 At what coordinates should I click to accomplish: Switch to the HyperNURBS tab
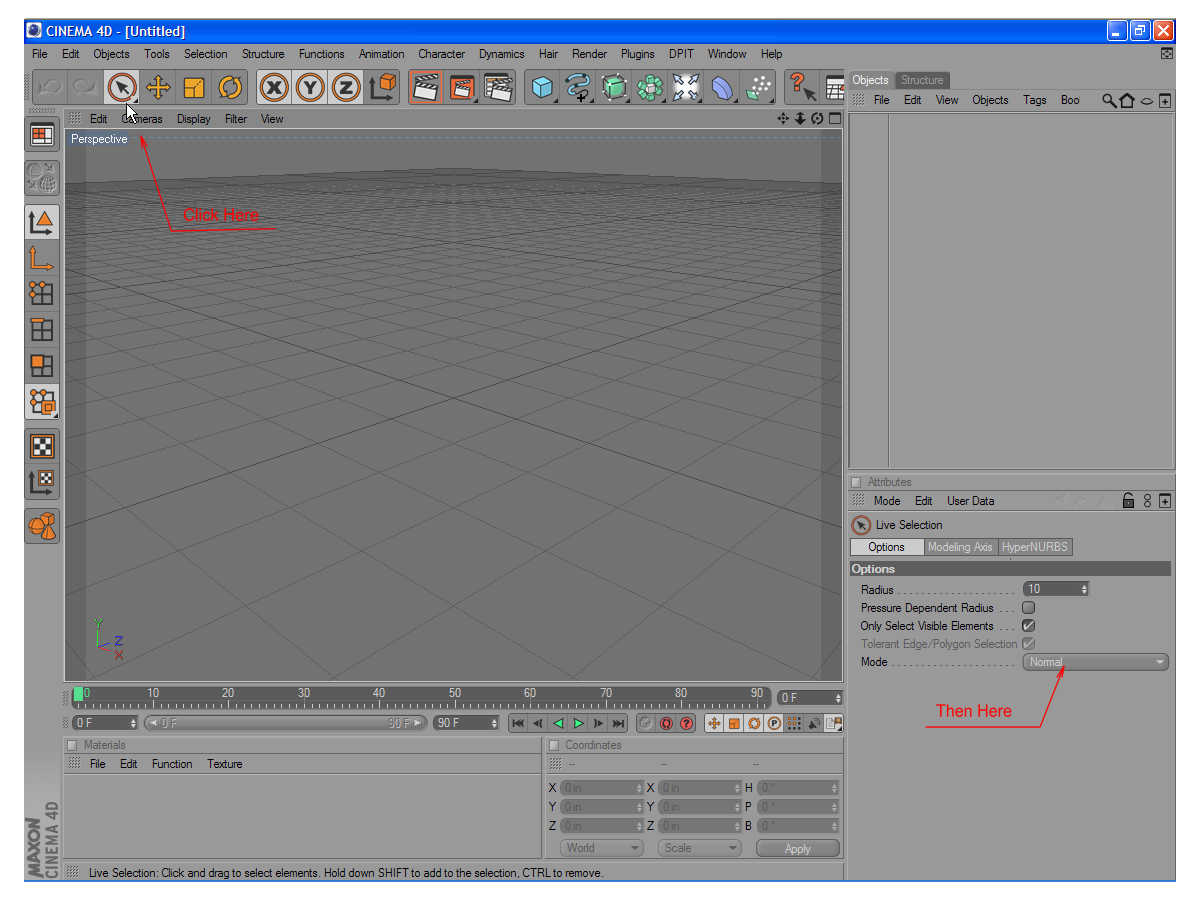click(1035, 547)
